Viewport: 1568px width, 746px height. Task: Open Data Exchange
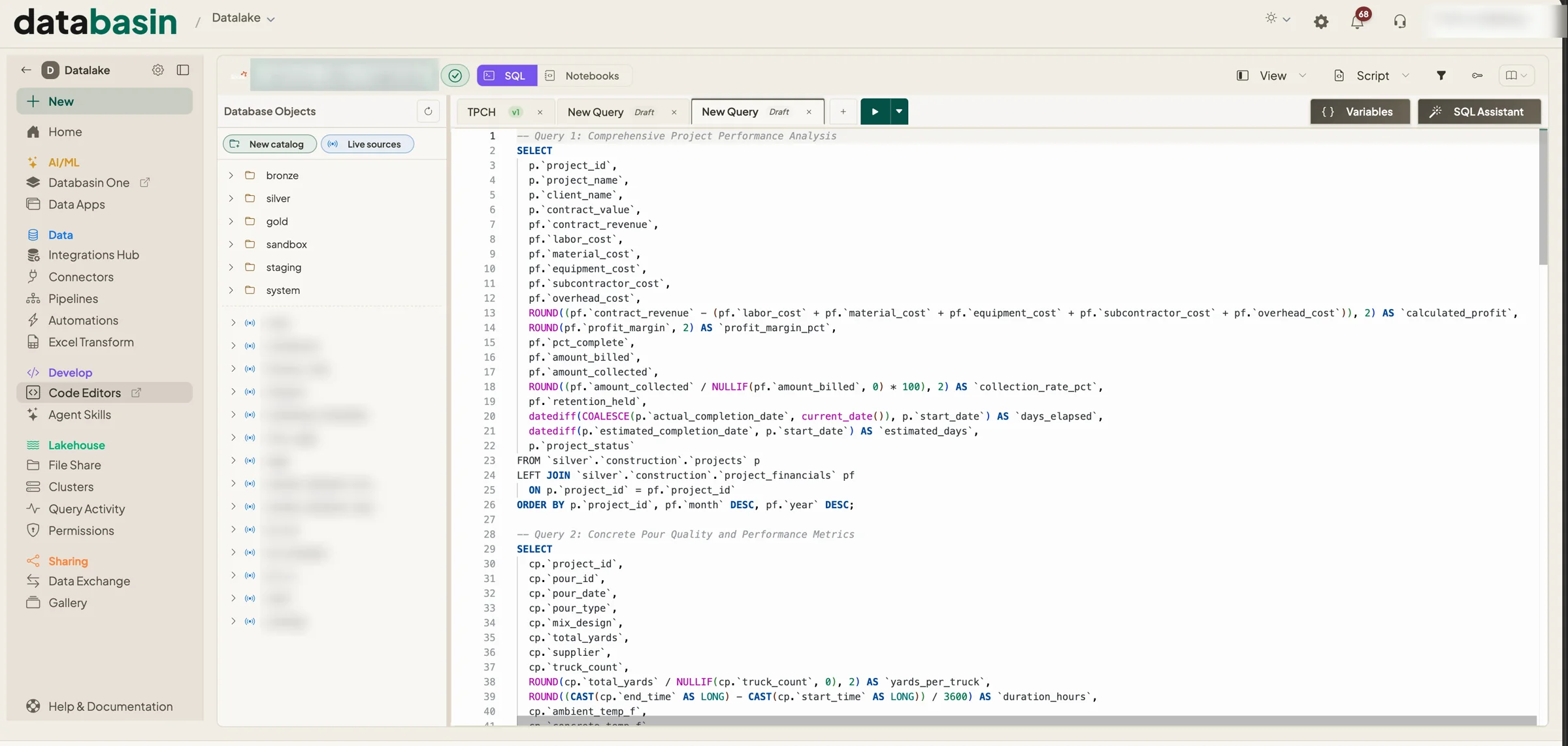(89, 581)
